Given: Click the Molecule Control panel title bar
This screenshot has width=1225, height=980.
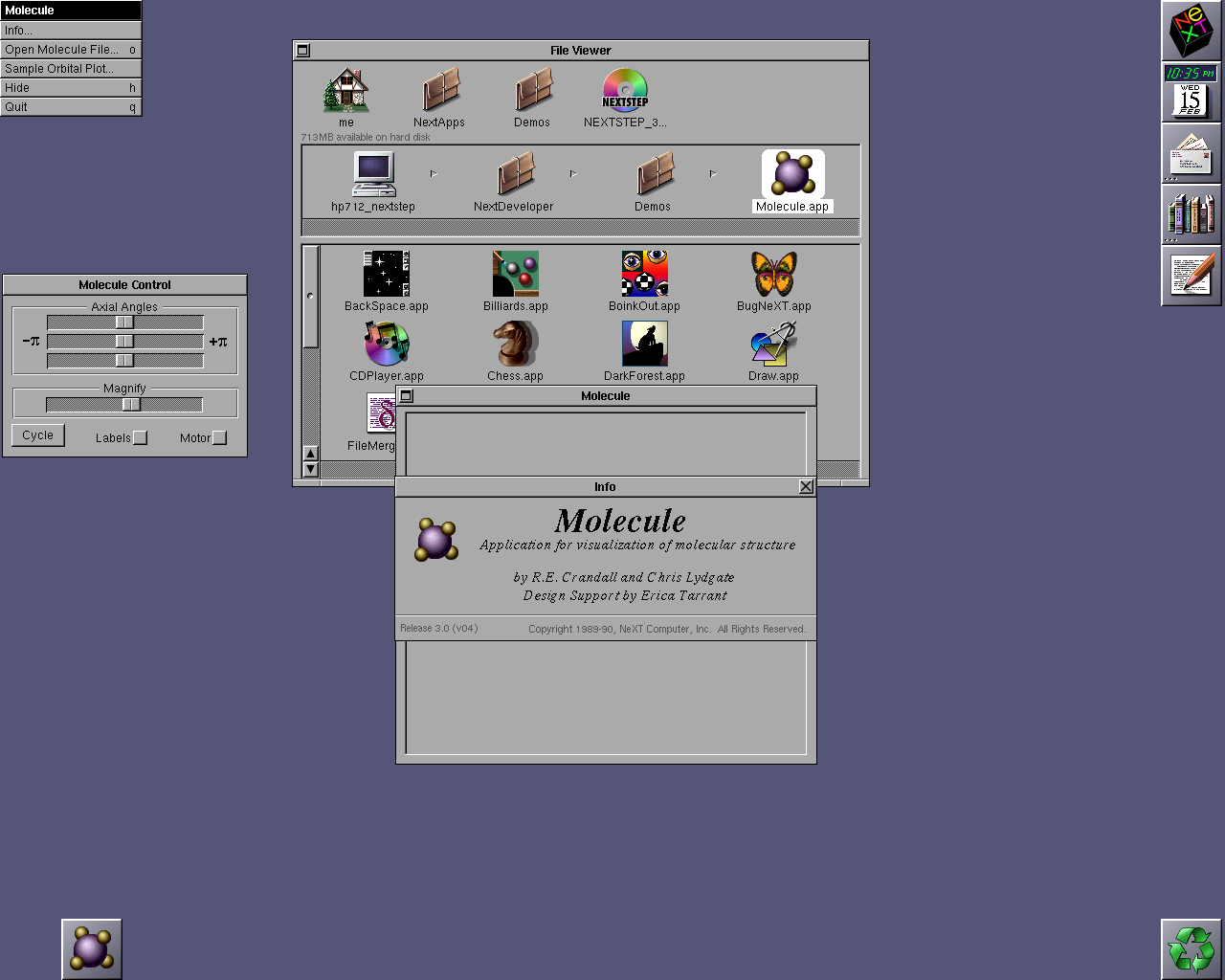Looking at the screenshot, I should [124, 284].
